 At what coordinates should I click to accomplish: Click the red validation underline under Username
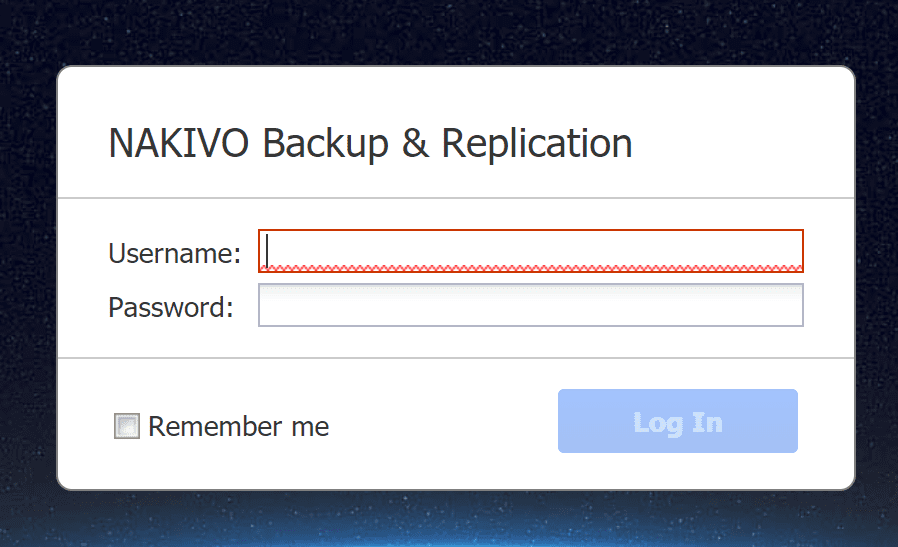[x=530, y=268]
